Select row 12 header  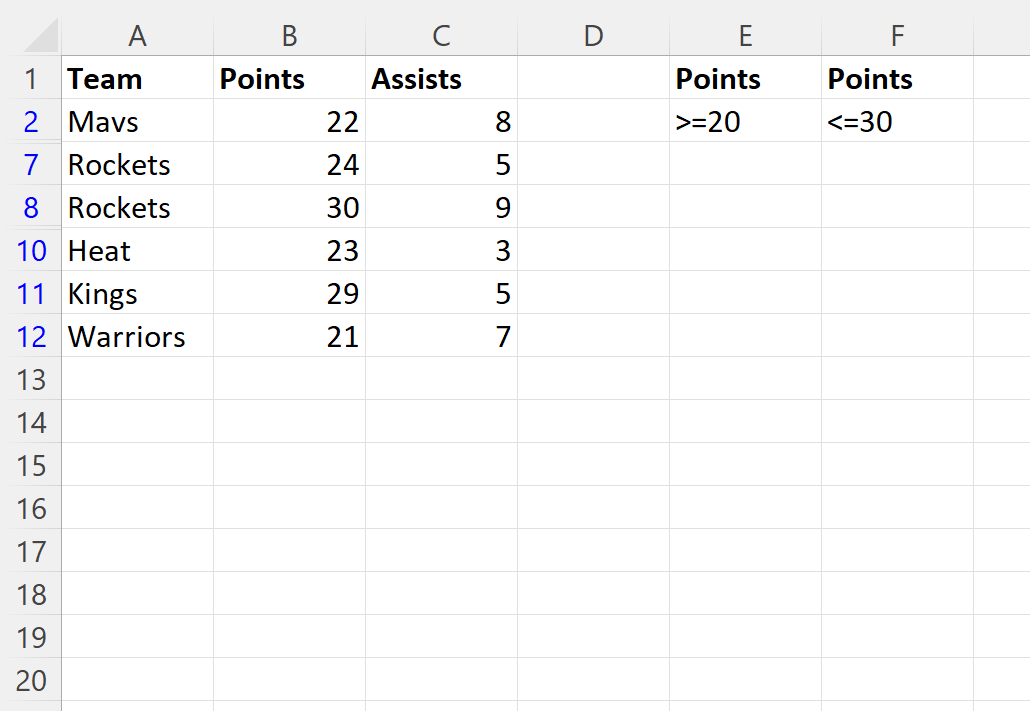[31, 337]
